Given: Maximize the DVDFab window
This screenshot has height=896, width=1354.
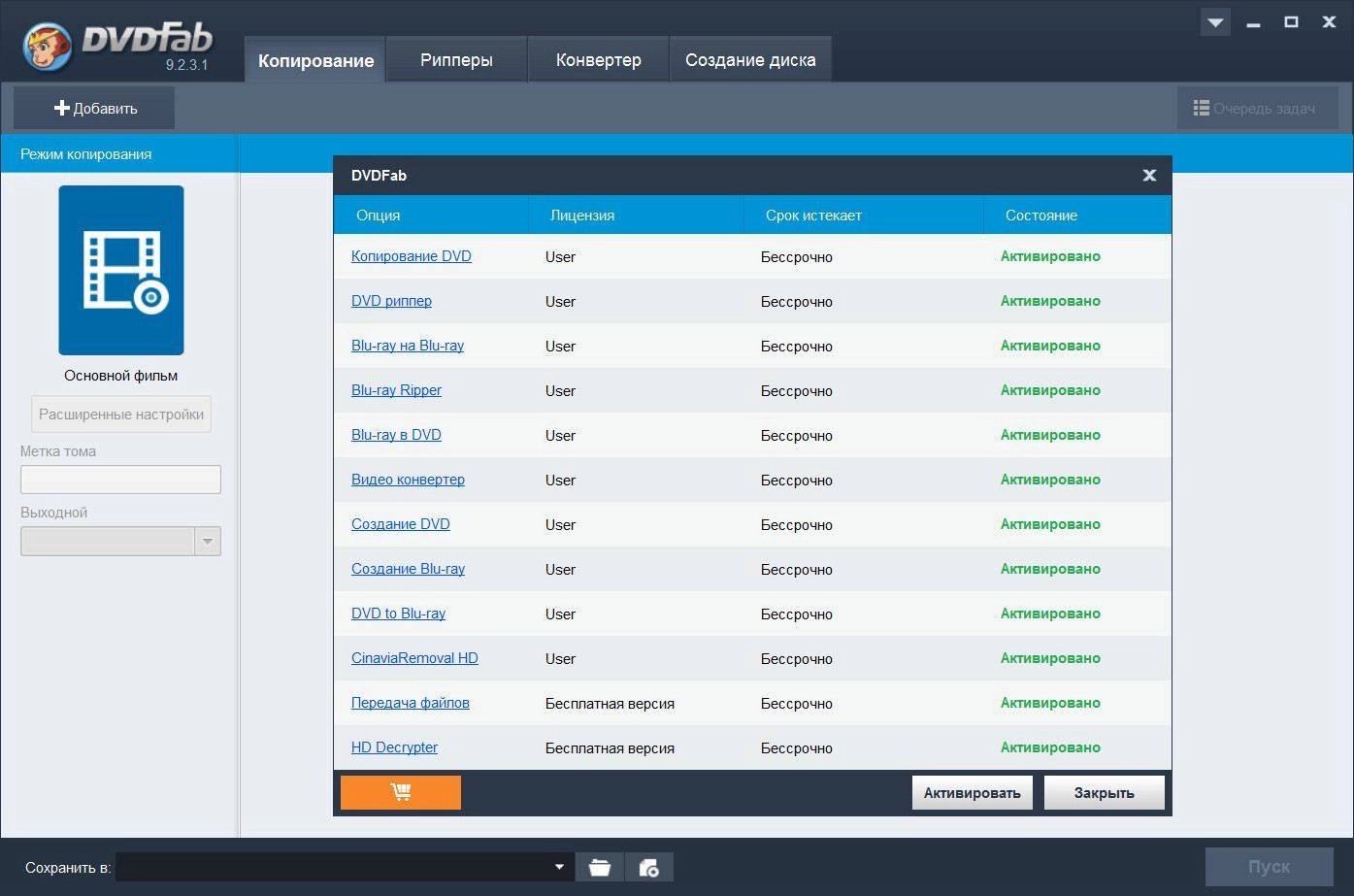Looking at the screenshot, I should tap(1291, 21).
